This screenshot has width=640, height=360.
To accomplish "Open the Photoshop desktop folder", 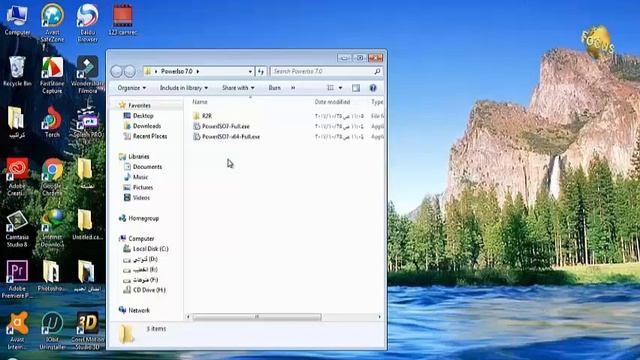I will 51,276.
